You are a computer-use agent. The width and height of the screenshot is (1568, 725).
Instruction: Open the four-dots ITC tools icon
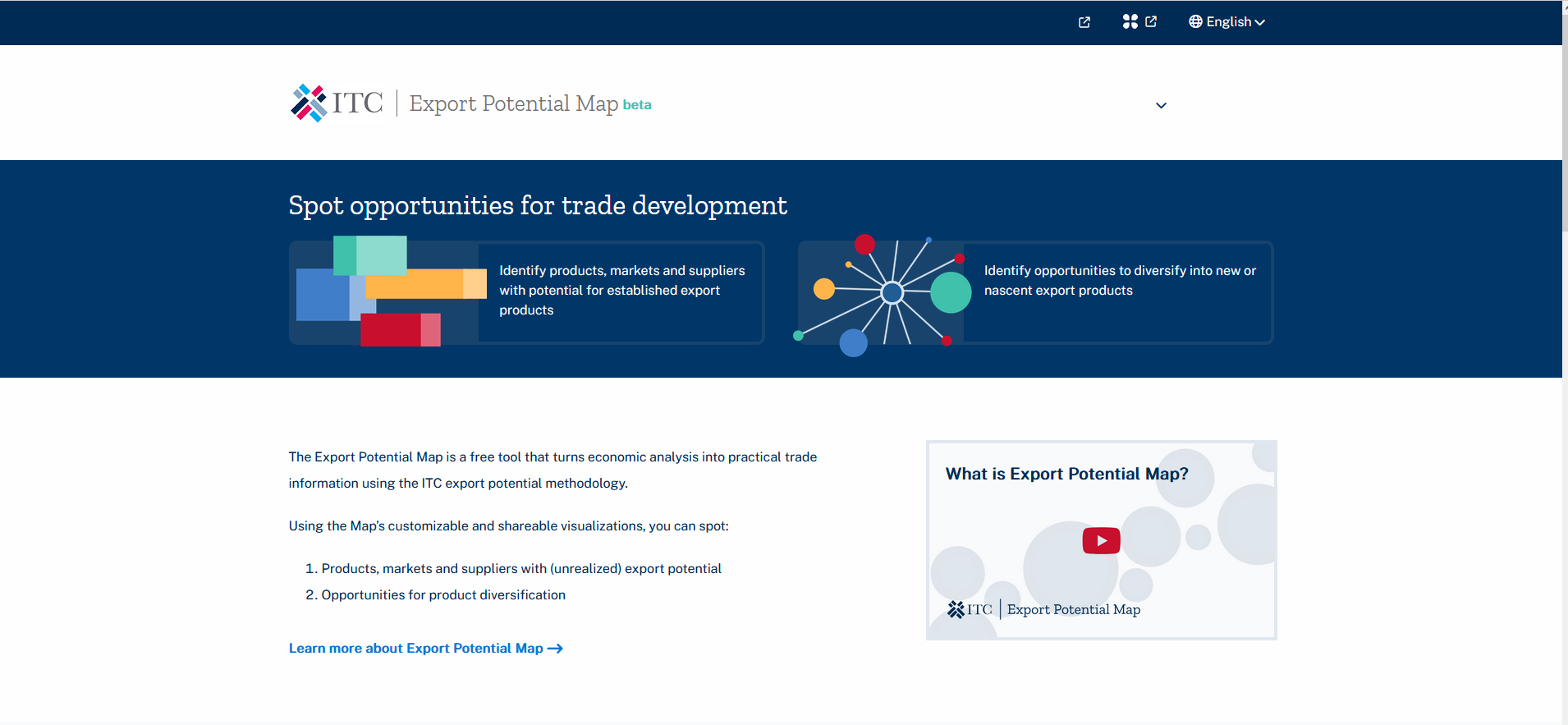click(1130, 21)
